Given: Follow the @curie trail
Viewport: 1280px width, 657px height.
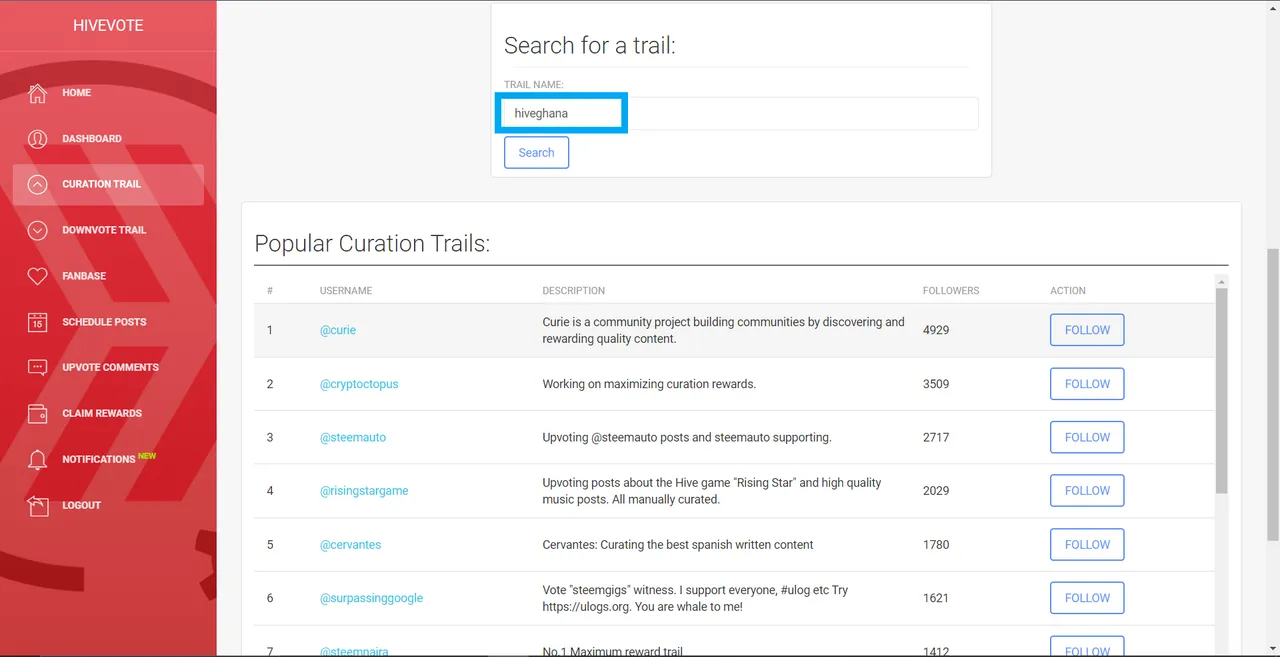Looking at the screenshot, I should coord(1087,330).
